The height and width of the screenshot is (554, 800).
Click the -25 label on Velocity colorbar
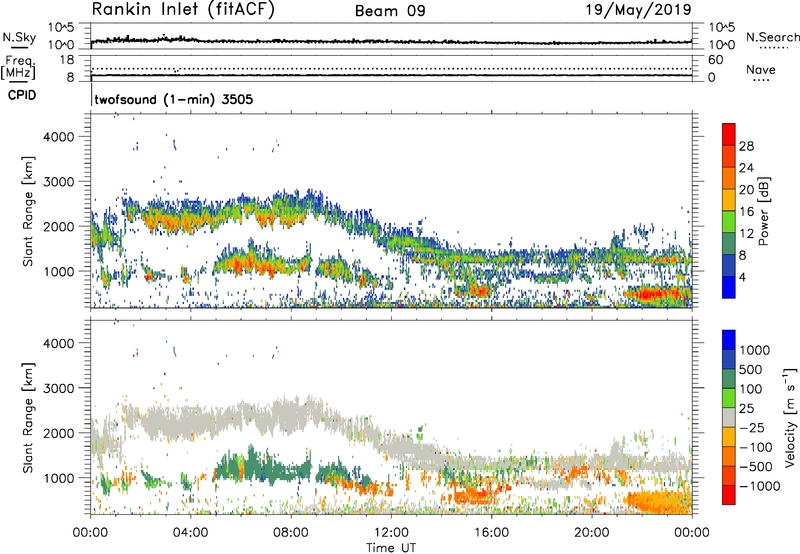coord(752,428)
